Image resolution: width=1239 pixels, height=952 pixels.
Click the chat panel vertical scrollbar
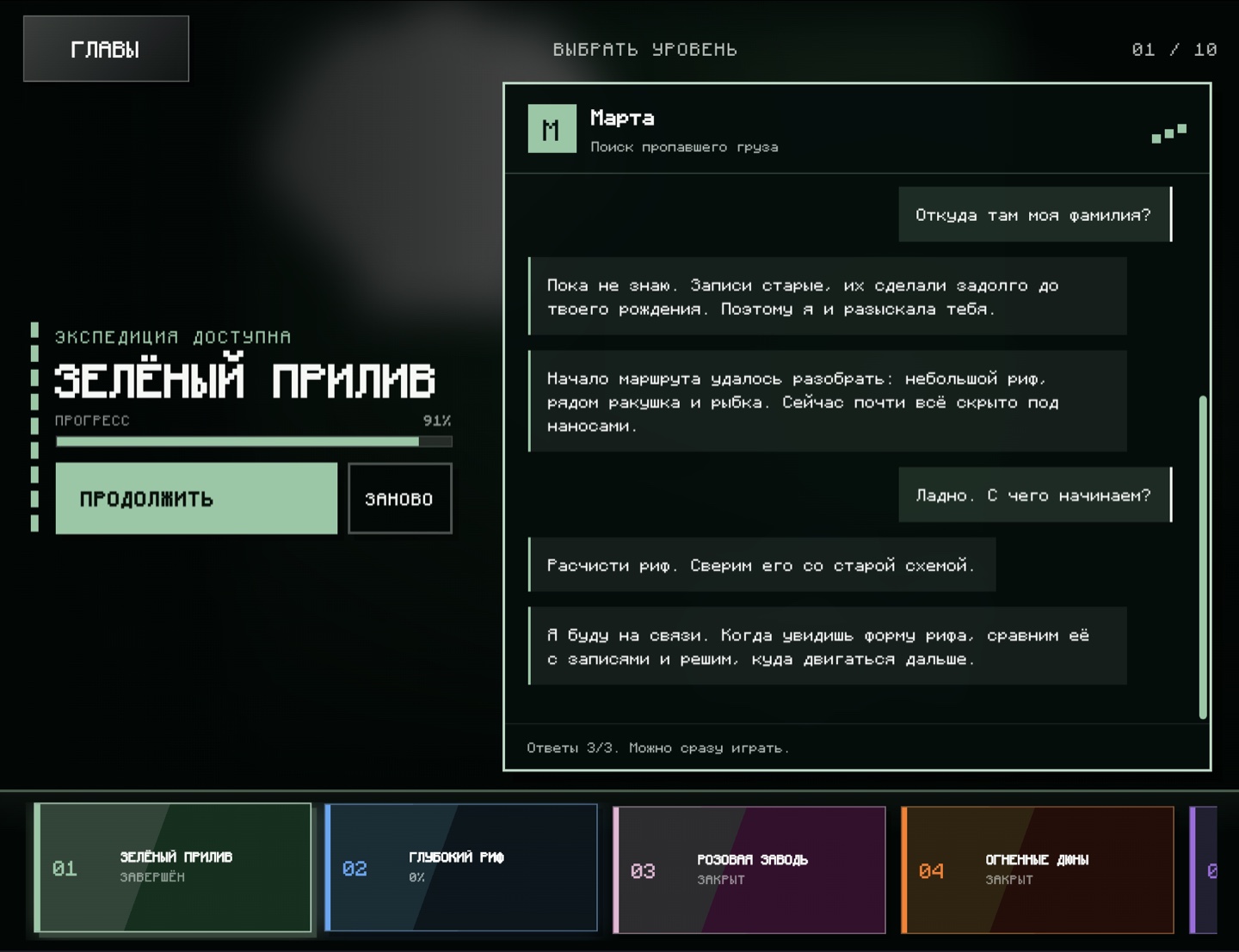[1203, 557]
